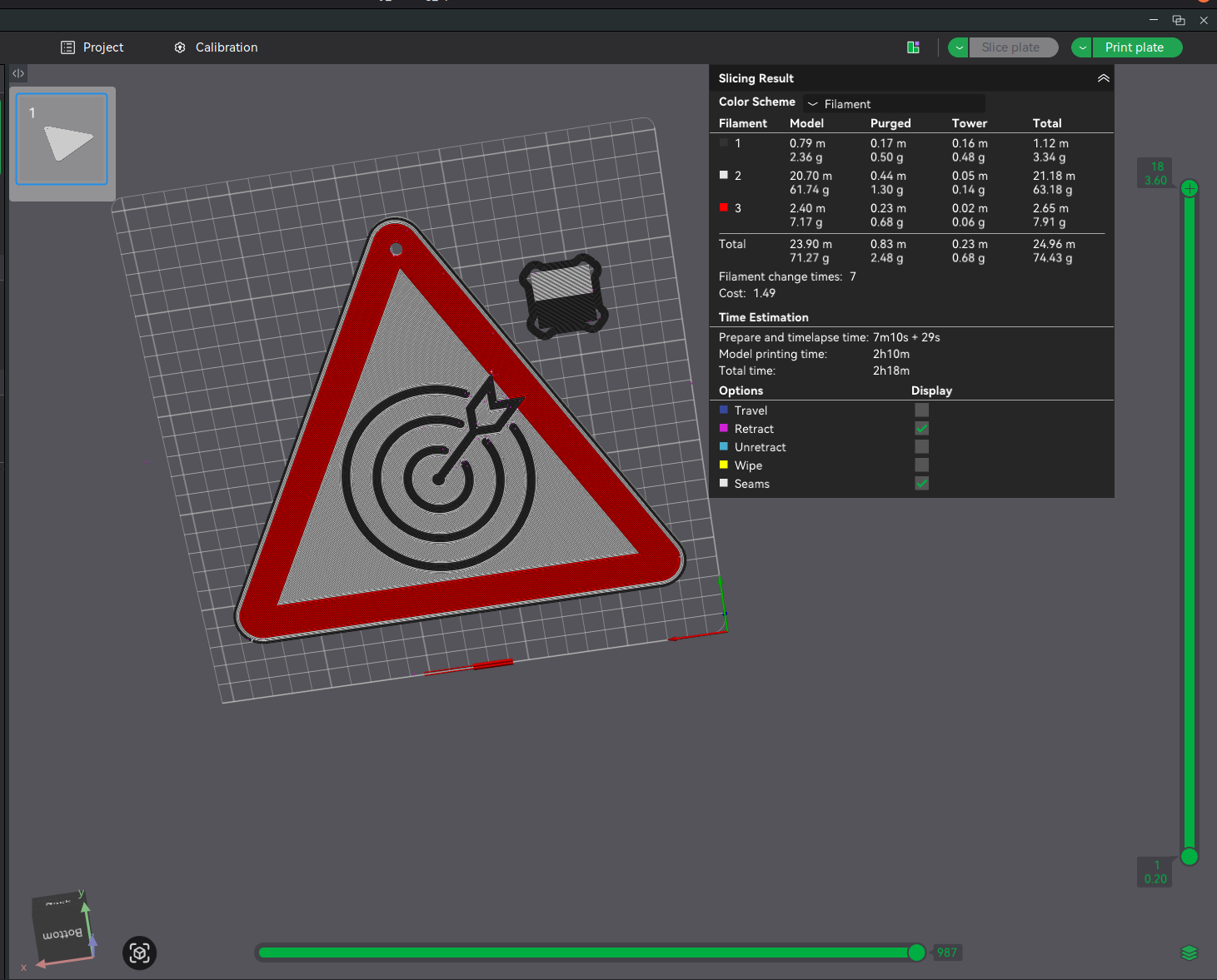This screenshot has width=1217, height=980.
Task: Click the green layout panel icon
Action: click(x=913, y=47)
